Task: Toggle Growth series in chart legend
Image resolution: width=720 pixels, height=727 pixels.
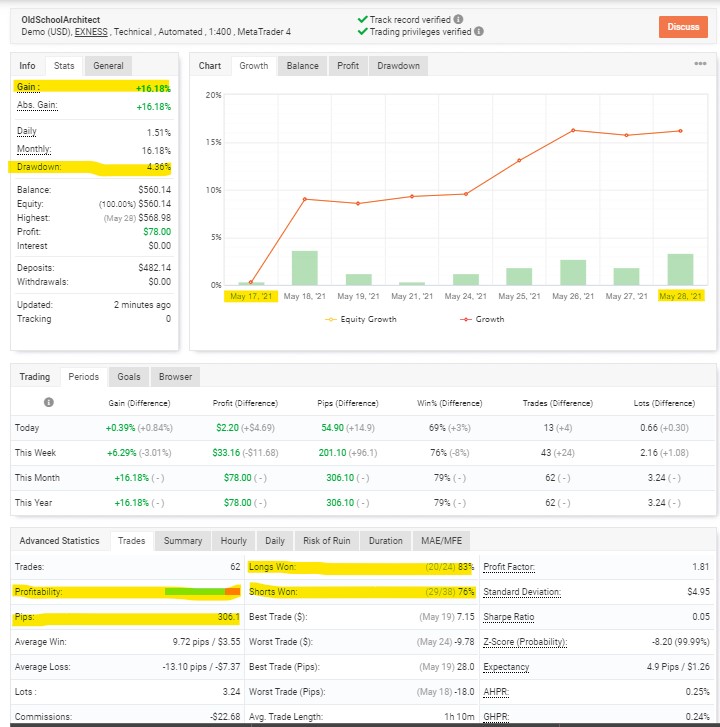Action: click(x=482, y=319)
